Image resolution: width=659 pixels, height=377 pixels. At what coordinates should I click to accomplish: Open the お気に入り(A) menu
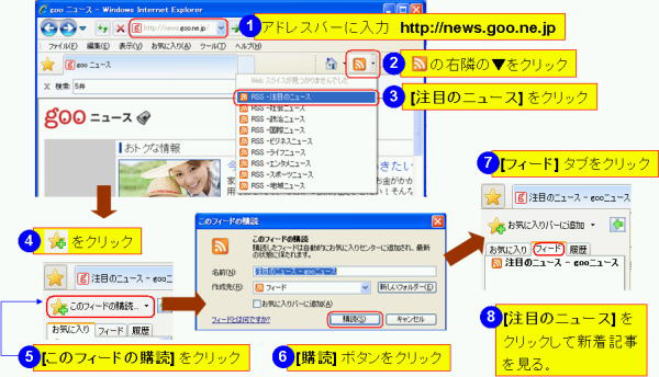point(171,46)
